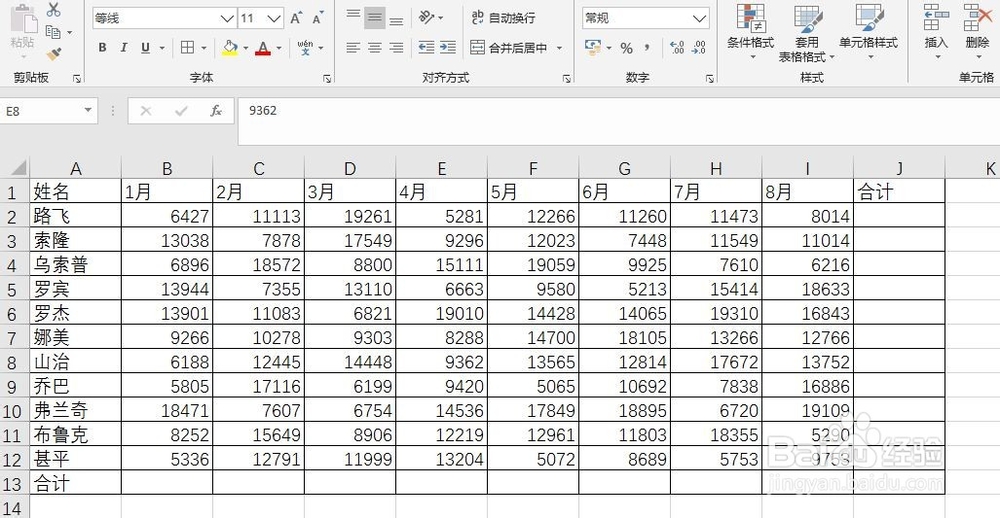This screenshot has height=518, width=1000.
Task: Apply accounting number format icon
Action: coord(593,47)
